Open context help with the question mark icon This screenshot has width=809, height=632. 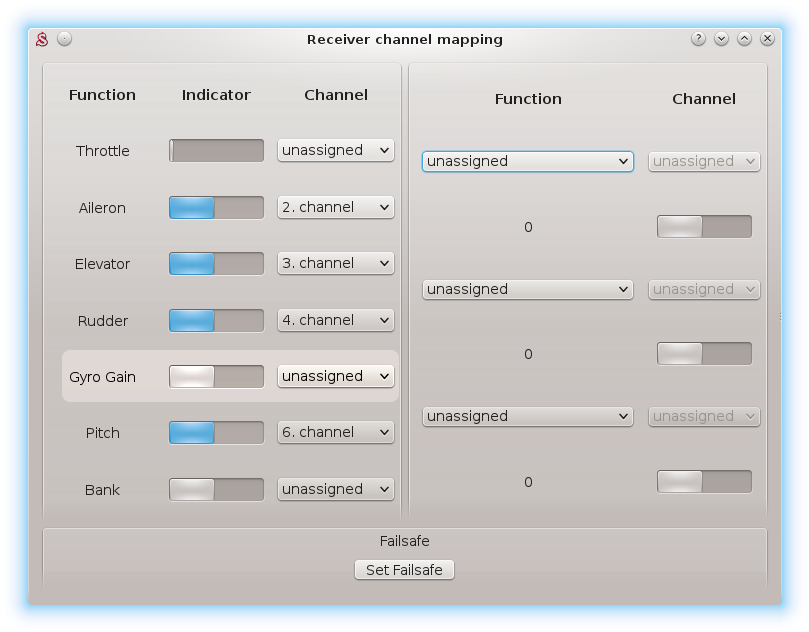[x=697, y=38]
